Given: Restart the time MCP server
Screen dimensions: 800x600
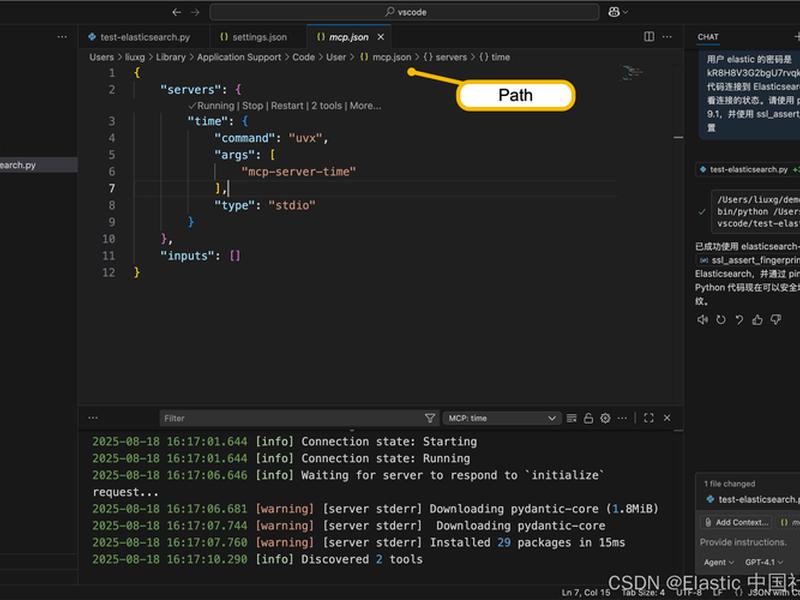Looking at the screenshot, I should (287, 106).
